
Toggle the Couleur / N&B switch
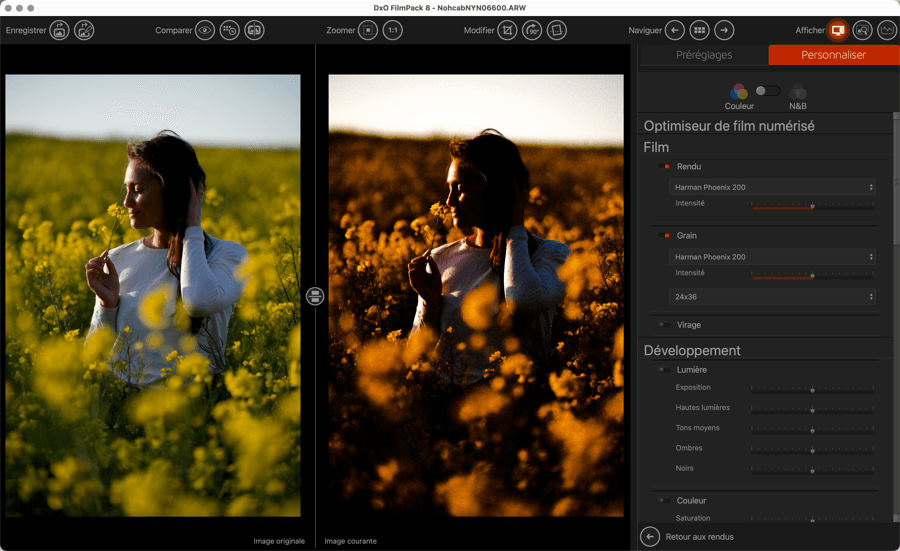pyautogui.click(x=767, y=91)
